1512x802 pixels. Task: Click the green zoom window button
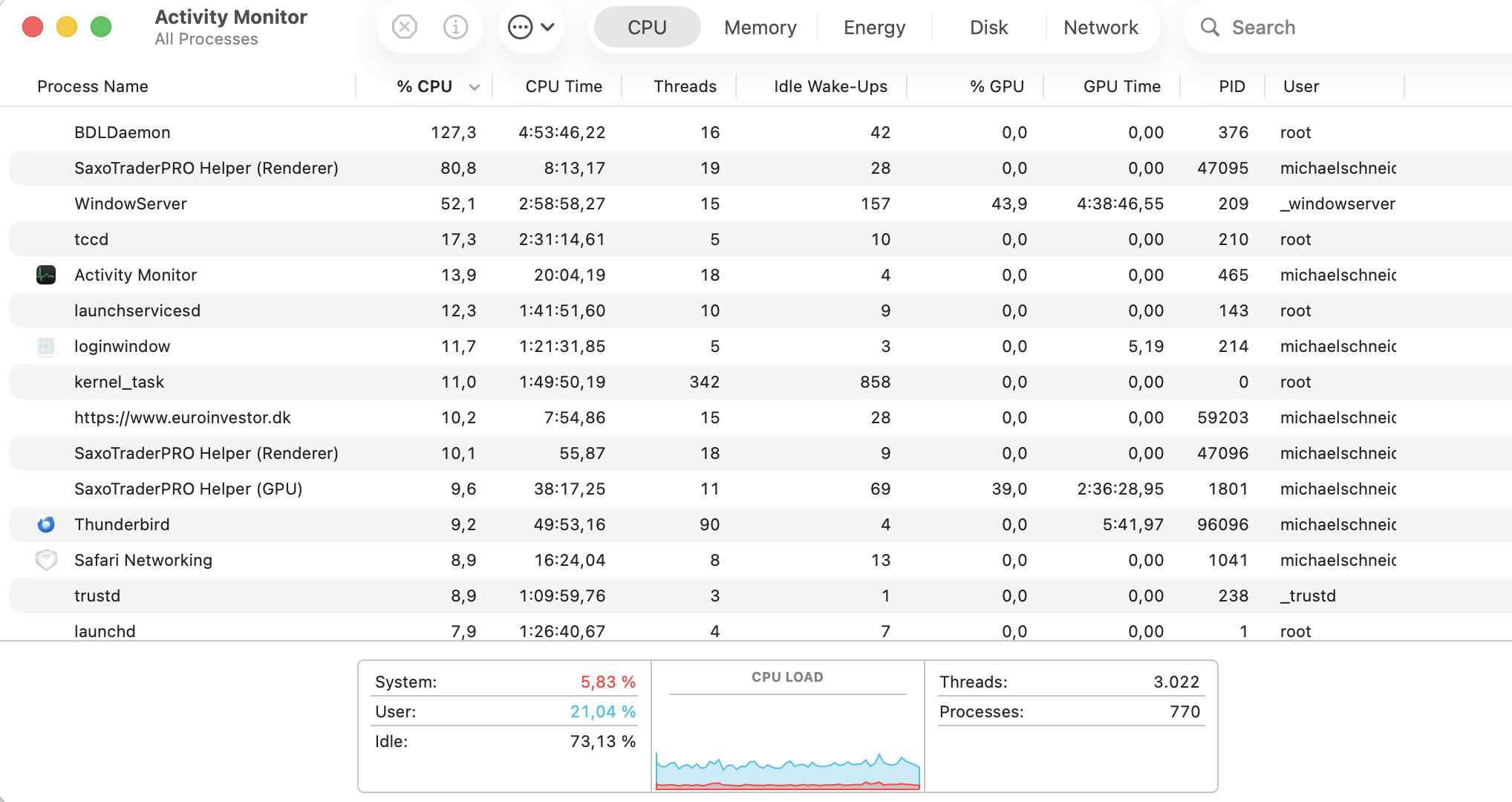101,27
